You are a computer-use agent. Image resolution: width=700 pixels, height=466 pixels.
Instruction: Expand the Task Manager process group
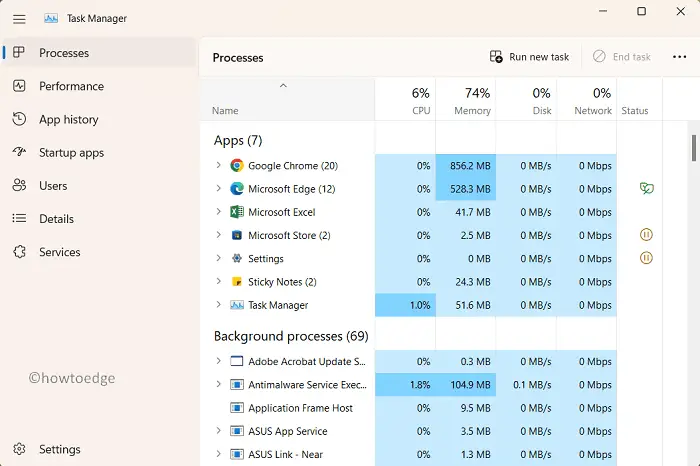[218, 304]
